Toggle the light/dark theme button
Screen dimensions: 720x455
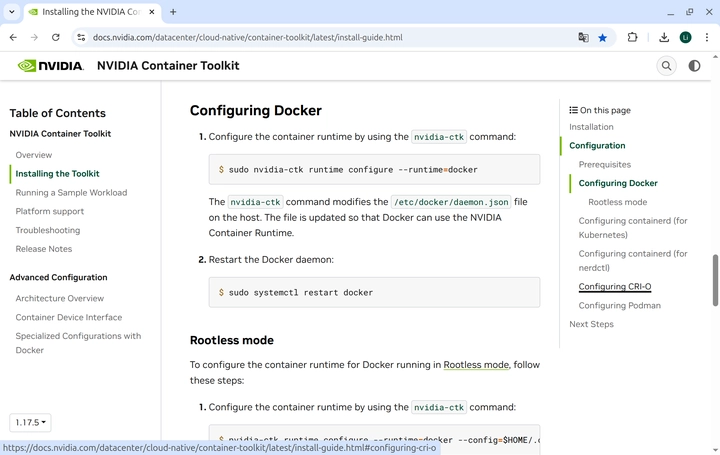tap(694, 66)
